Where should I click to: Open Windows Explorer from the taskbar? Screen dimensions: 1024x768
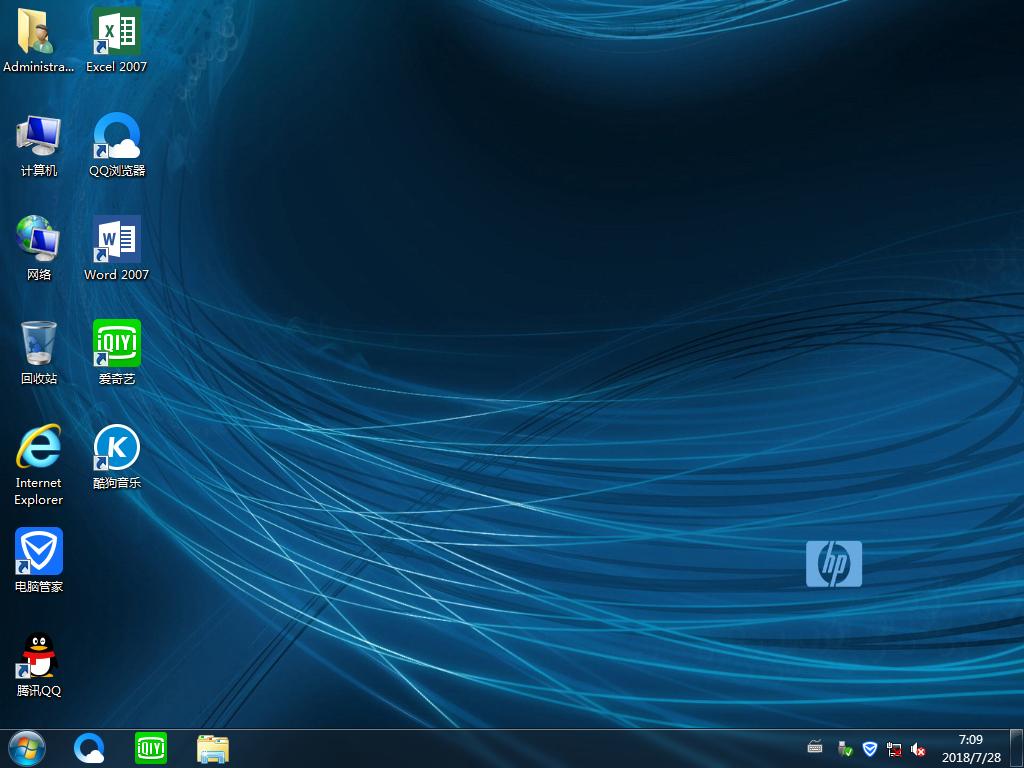pos(213,748)
